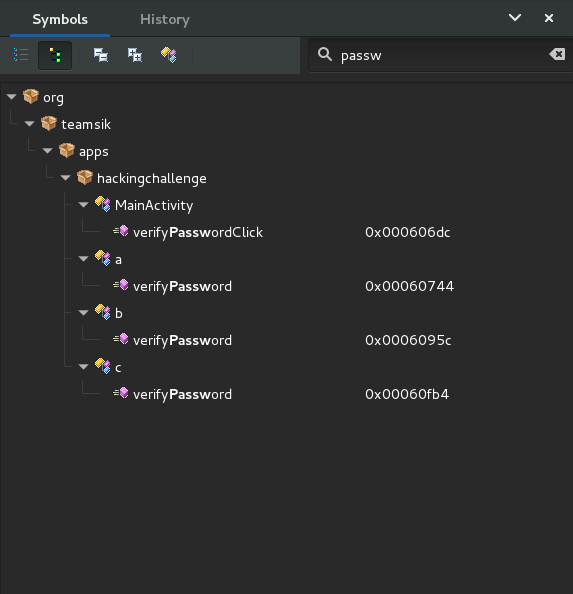Select the verifyPasswordClick method

(x=198, y=232)
